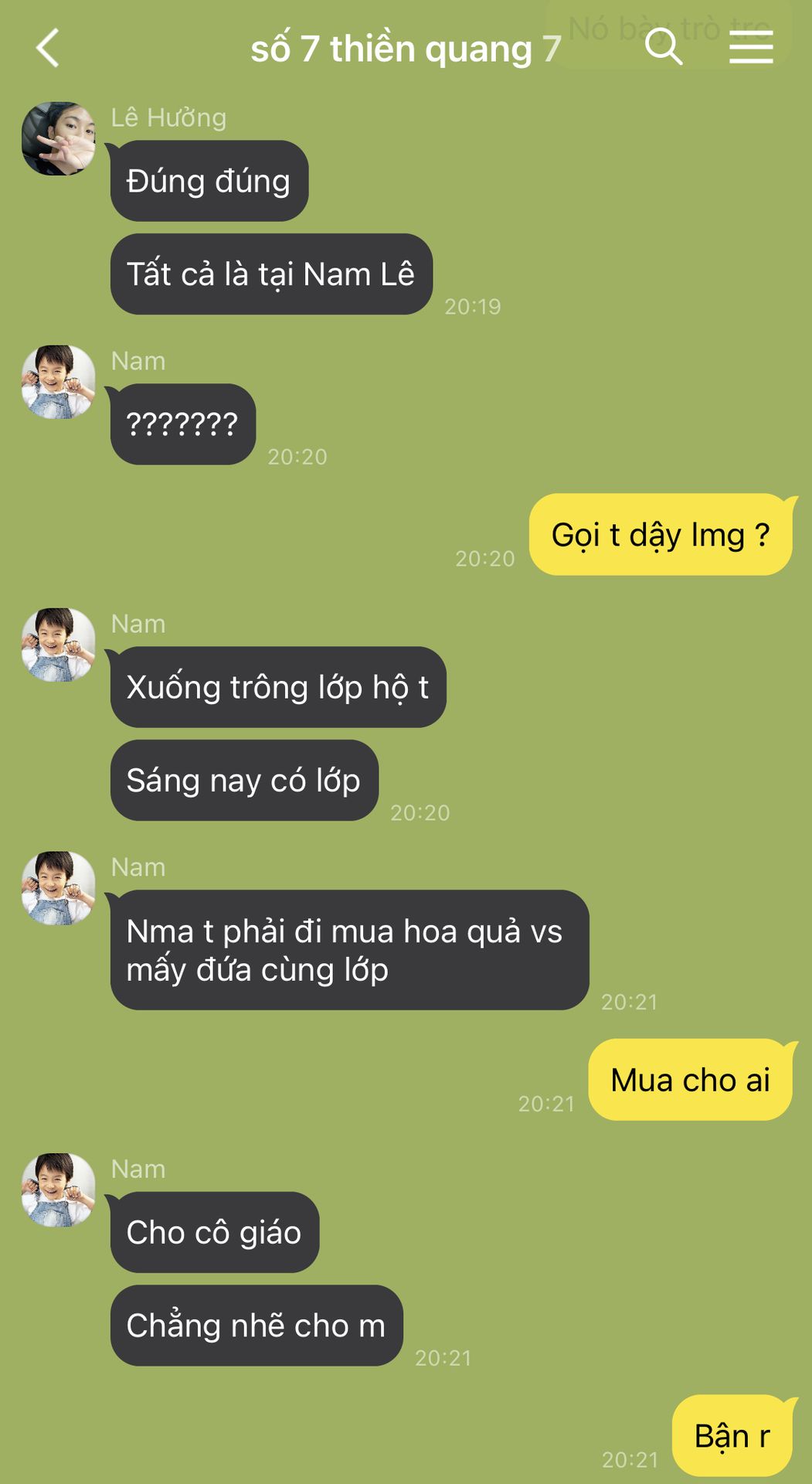Select the Tất cả là tại Nam Lê message
Image resolution: width=812 pixels, height=1484 pixels.
point(271,274)
